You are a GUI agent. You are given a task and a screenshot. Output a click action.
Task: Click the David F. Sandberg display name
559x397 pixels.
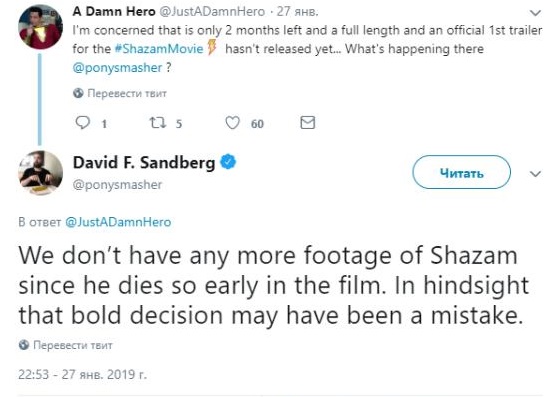pos(144,163)
